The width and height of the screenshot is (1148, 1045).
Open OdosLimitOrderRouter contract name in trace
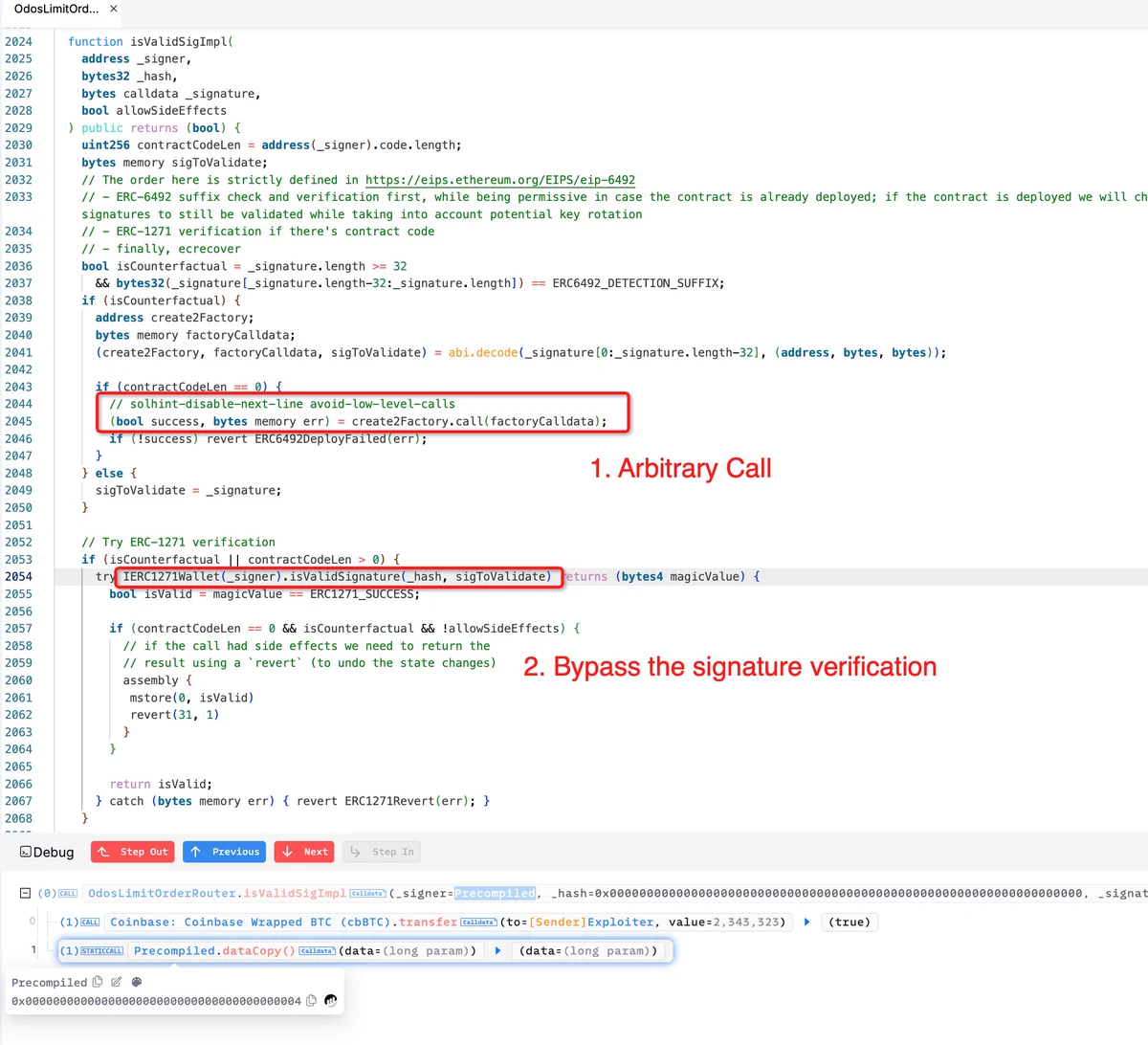click(163, 894)
